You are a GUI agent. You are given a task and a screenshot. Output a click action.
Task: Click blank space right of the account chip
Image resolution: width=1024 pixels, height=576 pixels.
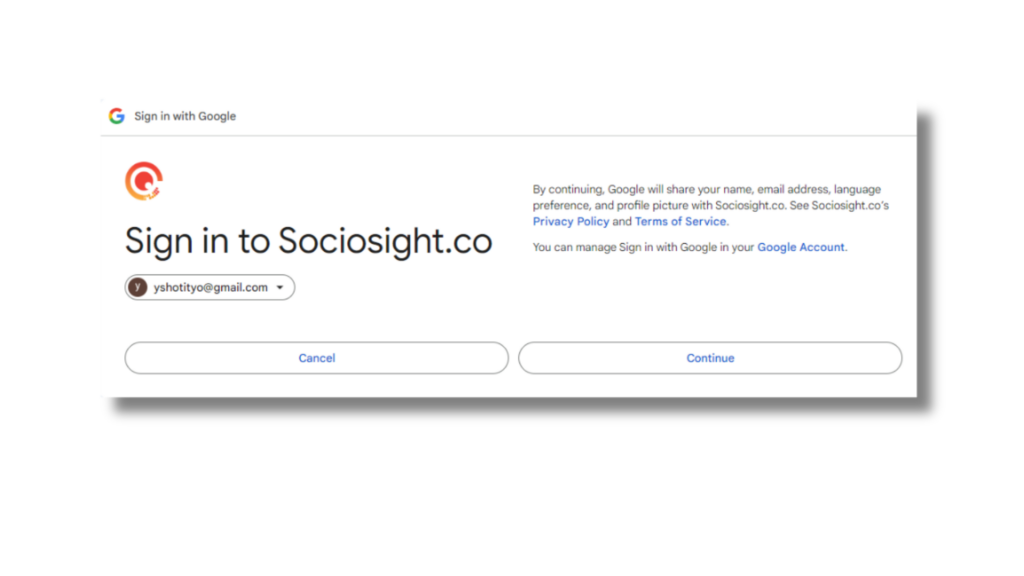pyautogui.click(x=405, y=287)
